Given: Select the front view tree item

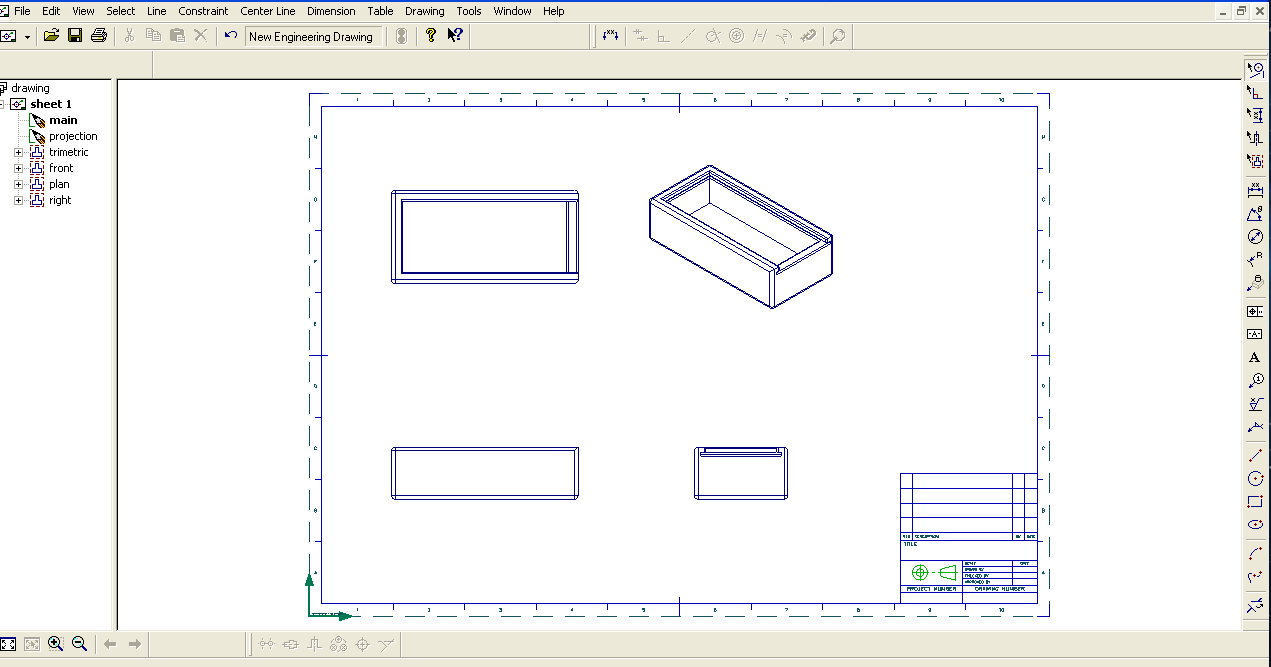Looking at the screenshot, I should click(x=61, y=168).
